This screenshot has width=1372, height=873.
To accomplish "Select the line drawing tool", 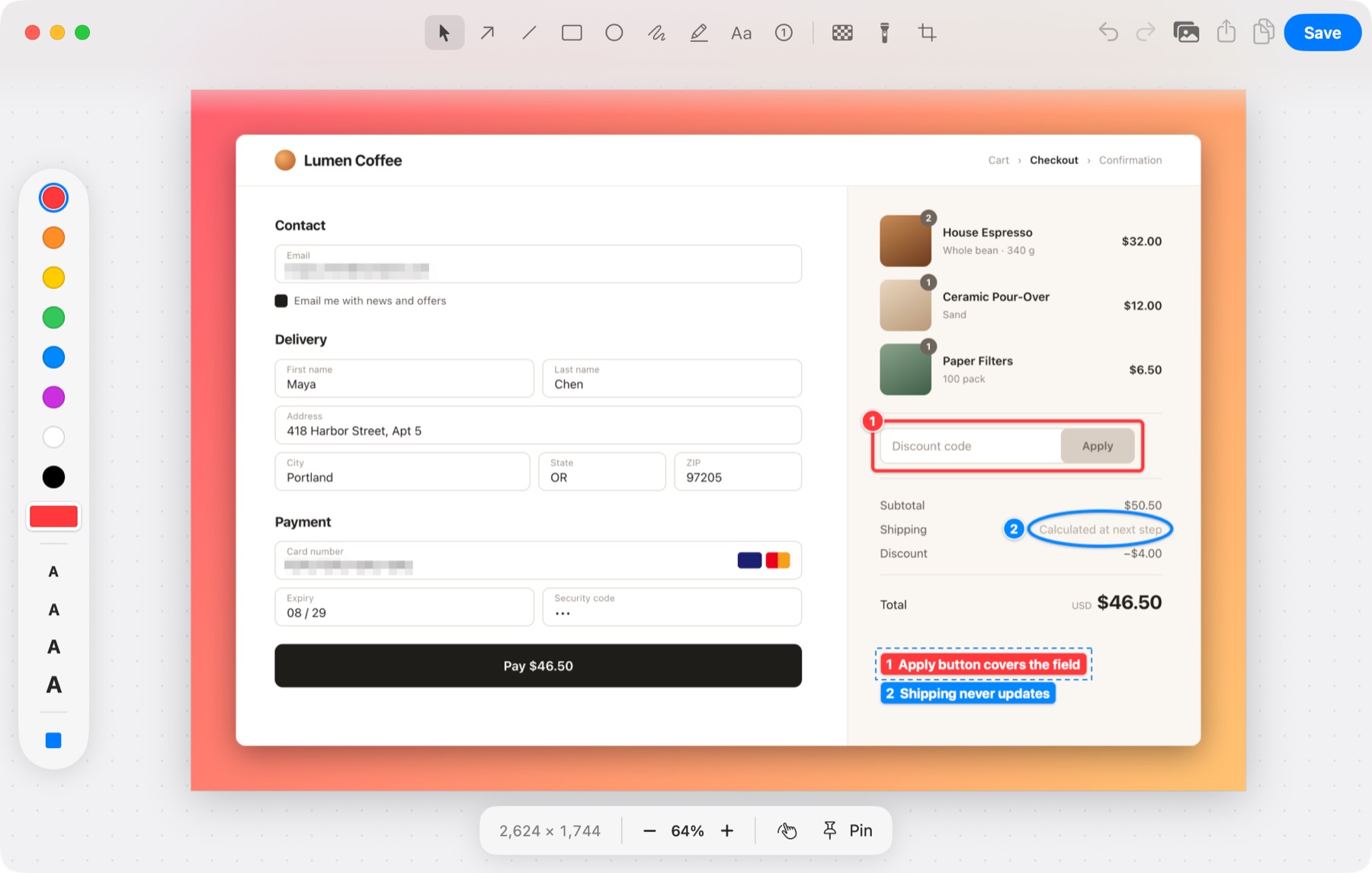I will pos(530,33).
